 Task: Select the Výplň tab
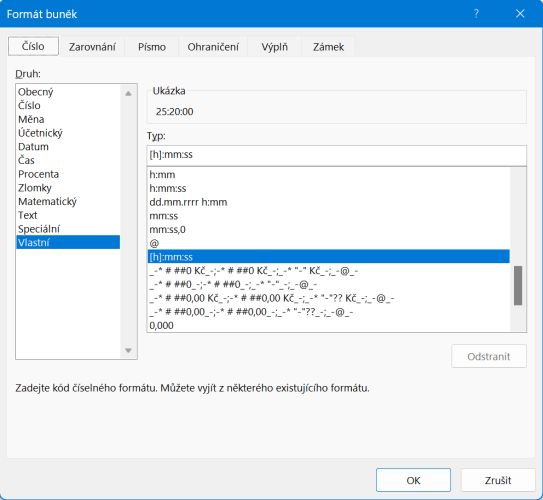[275, 47]
